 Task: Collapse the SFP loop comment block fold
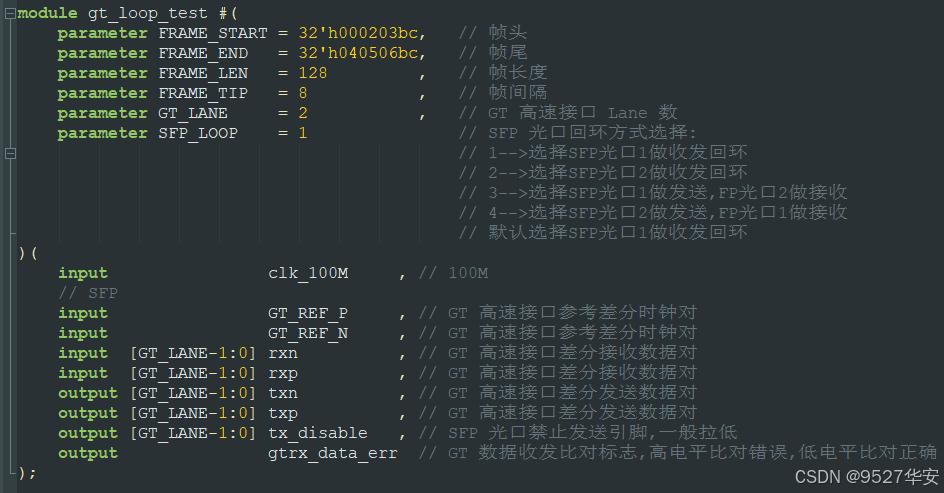[10, 153]
